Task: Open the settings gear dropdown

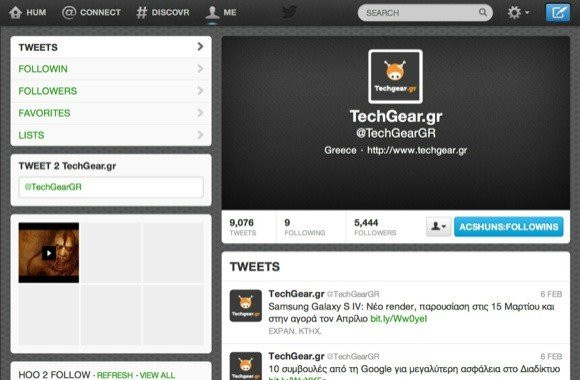Action: click(x=518, y=13)
